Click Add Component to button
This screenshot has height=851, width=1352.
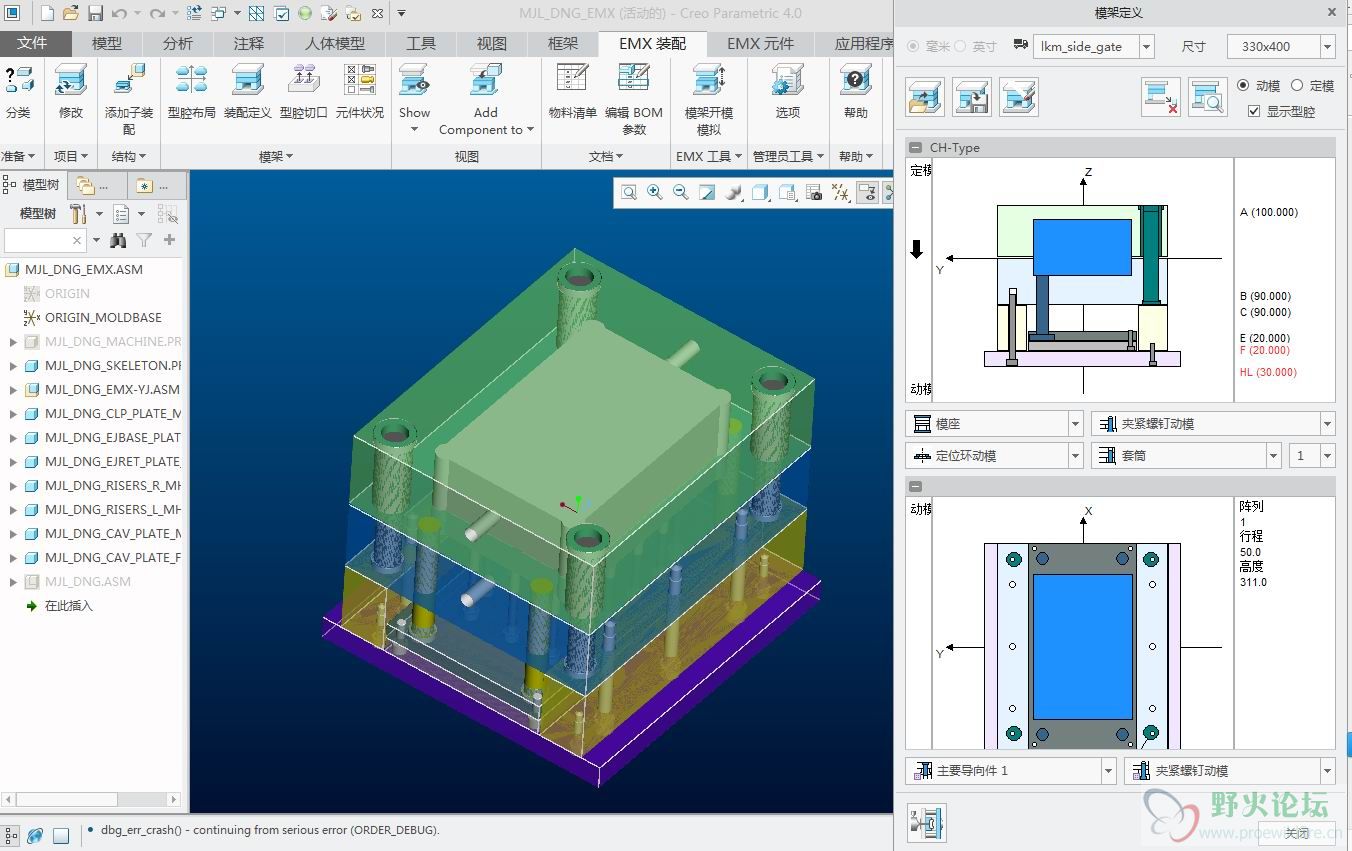[486, 100]
